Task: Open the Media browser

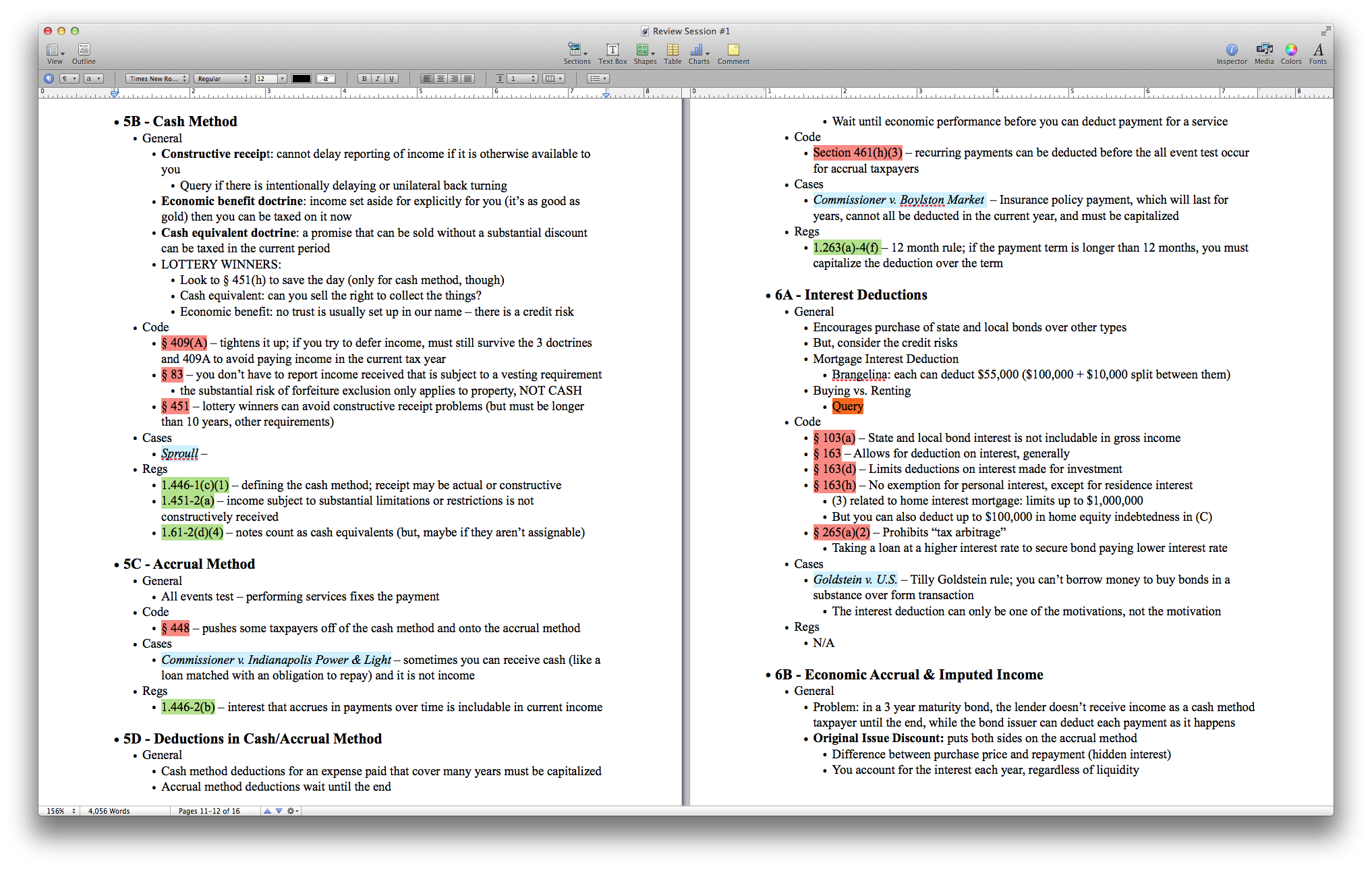Action: pos(1264,53)
